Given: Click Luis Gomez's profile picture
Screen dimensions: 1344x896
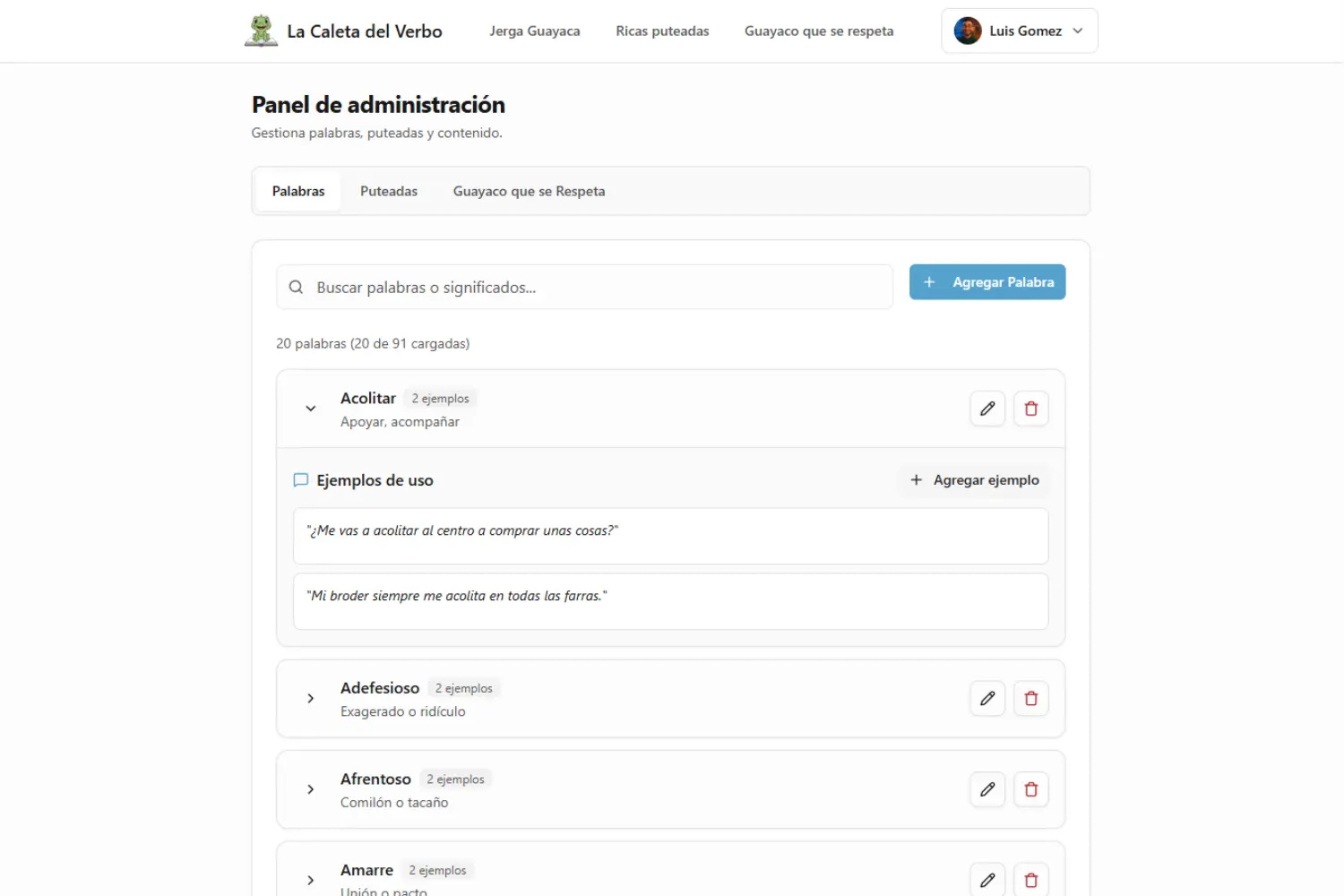Looking at the screenshot, I should (x=966, y=30).
